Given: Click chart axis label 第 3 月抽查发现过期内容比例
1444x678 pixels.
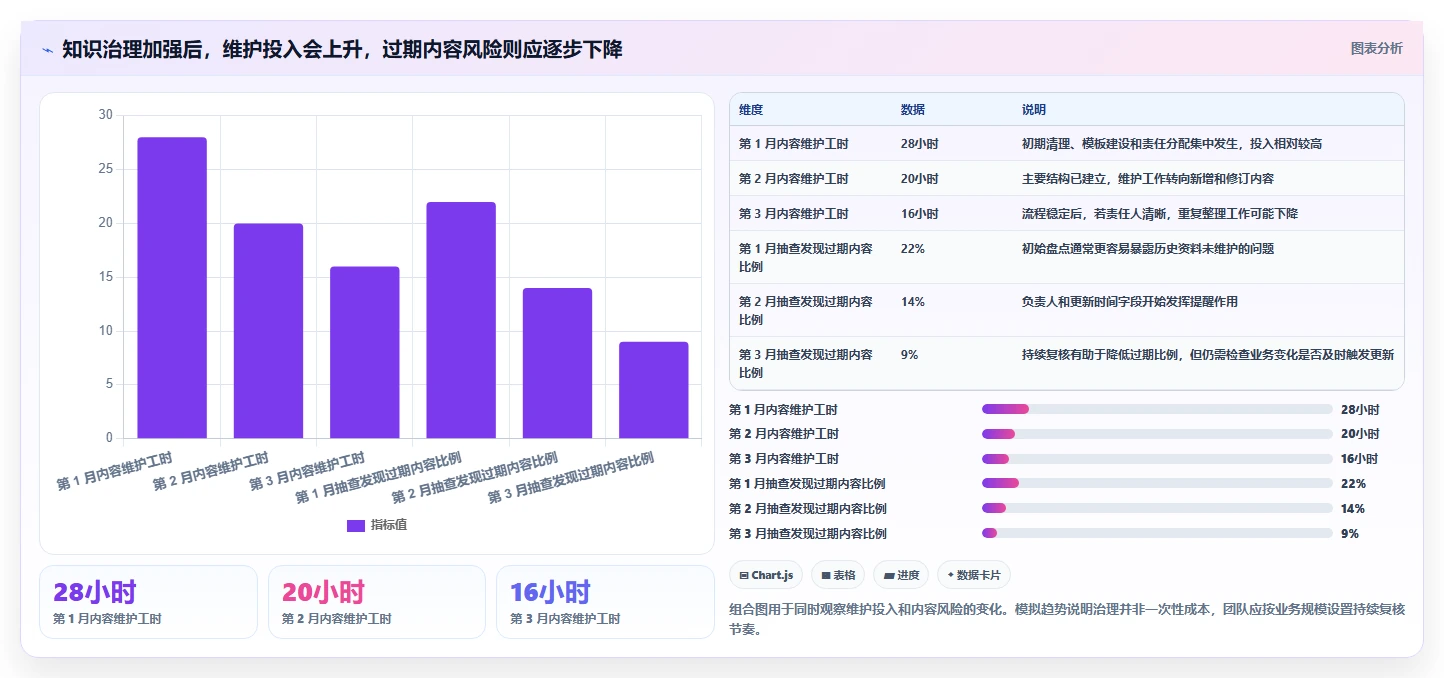Looking at the screenshot, I should [570, 478].
